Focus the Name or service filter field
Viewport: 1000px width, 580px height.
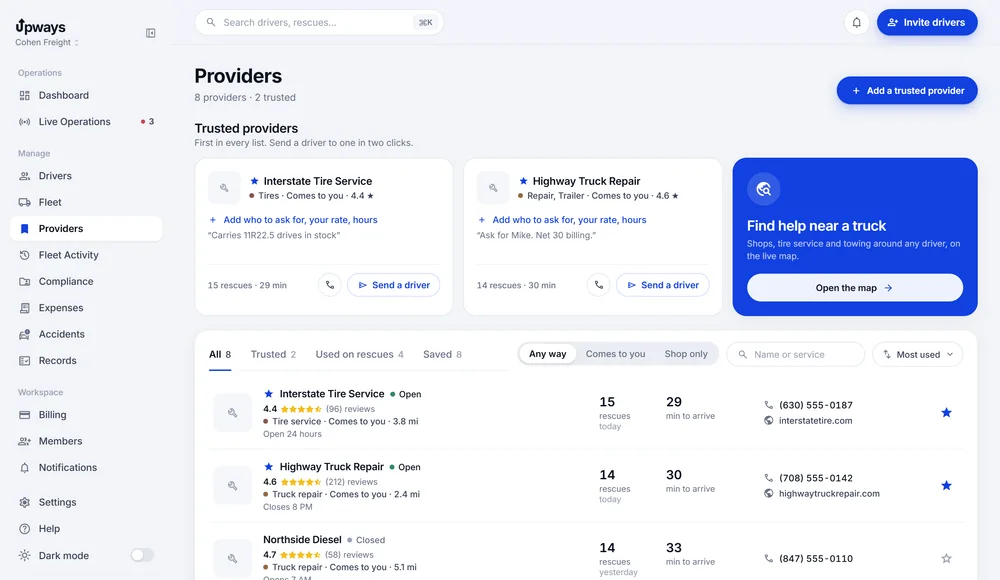pos(796,354)
